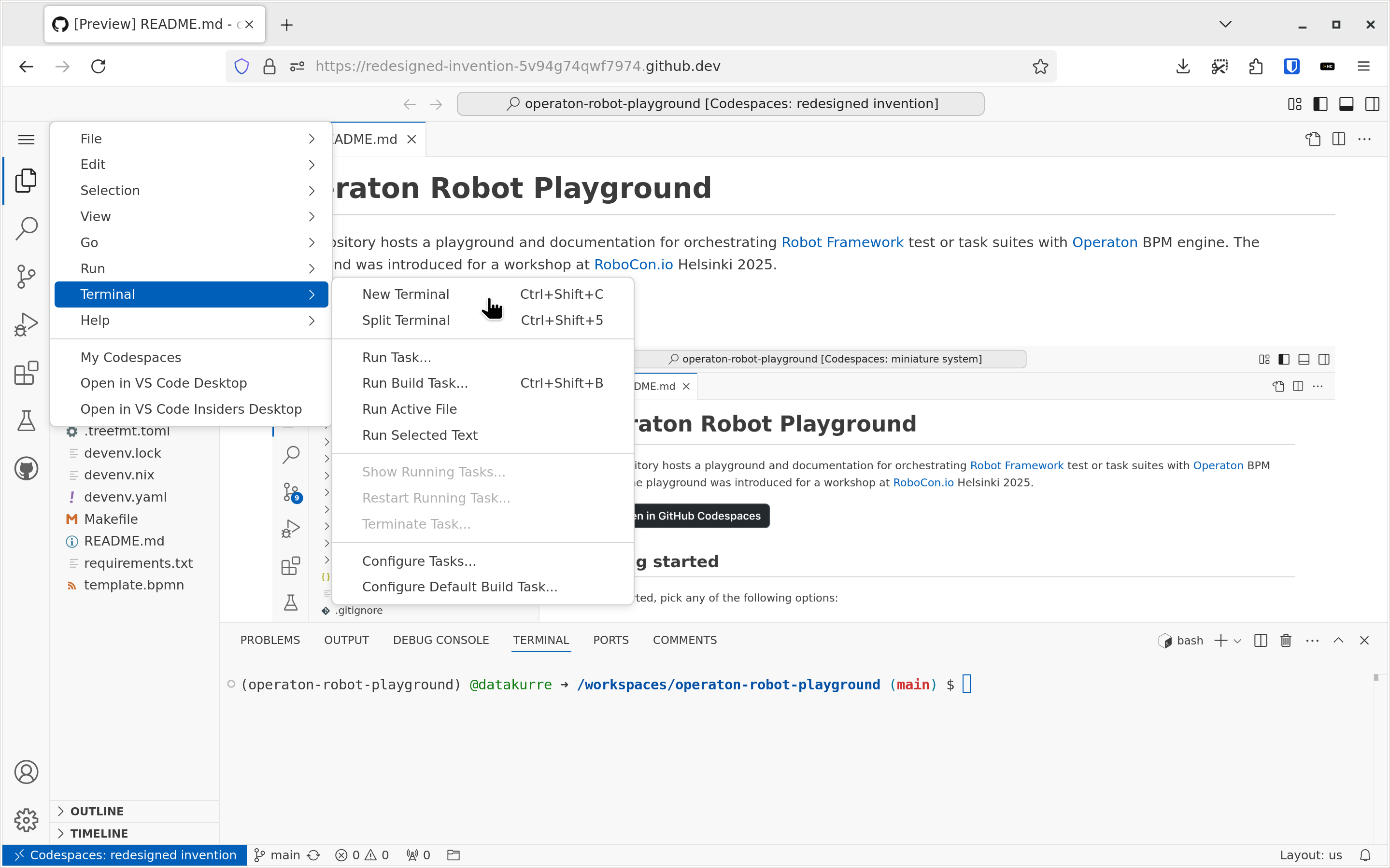Split the terminal panel
This screenshot has height=868, width=1390.
[1261, 641]
